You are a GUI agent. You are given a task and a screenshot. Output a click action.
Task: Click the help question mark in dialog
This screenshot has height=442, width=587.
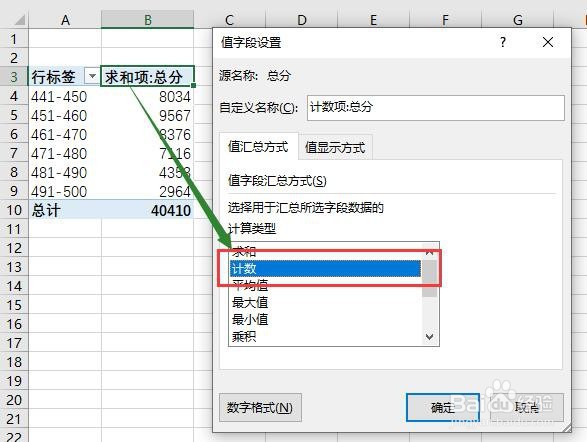(x=503, y=42)
